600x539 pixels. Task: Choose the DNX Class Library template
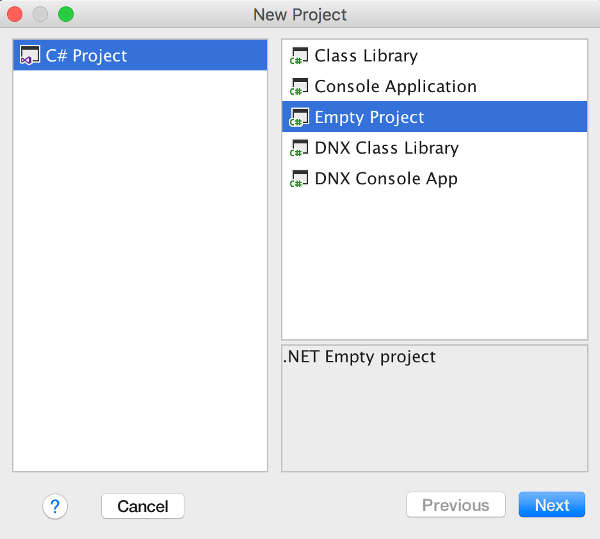pos(386,149)
